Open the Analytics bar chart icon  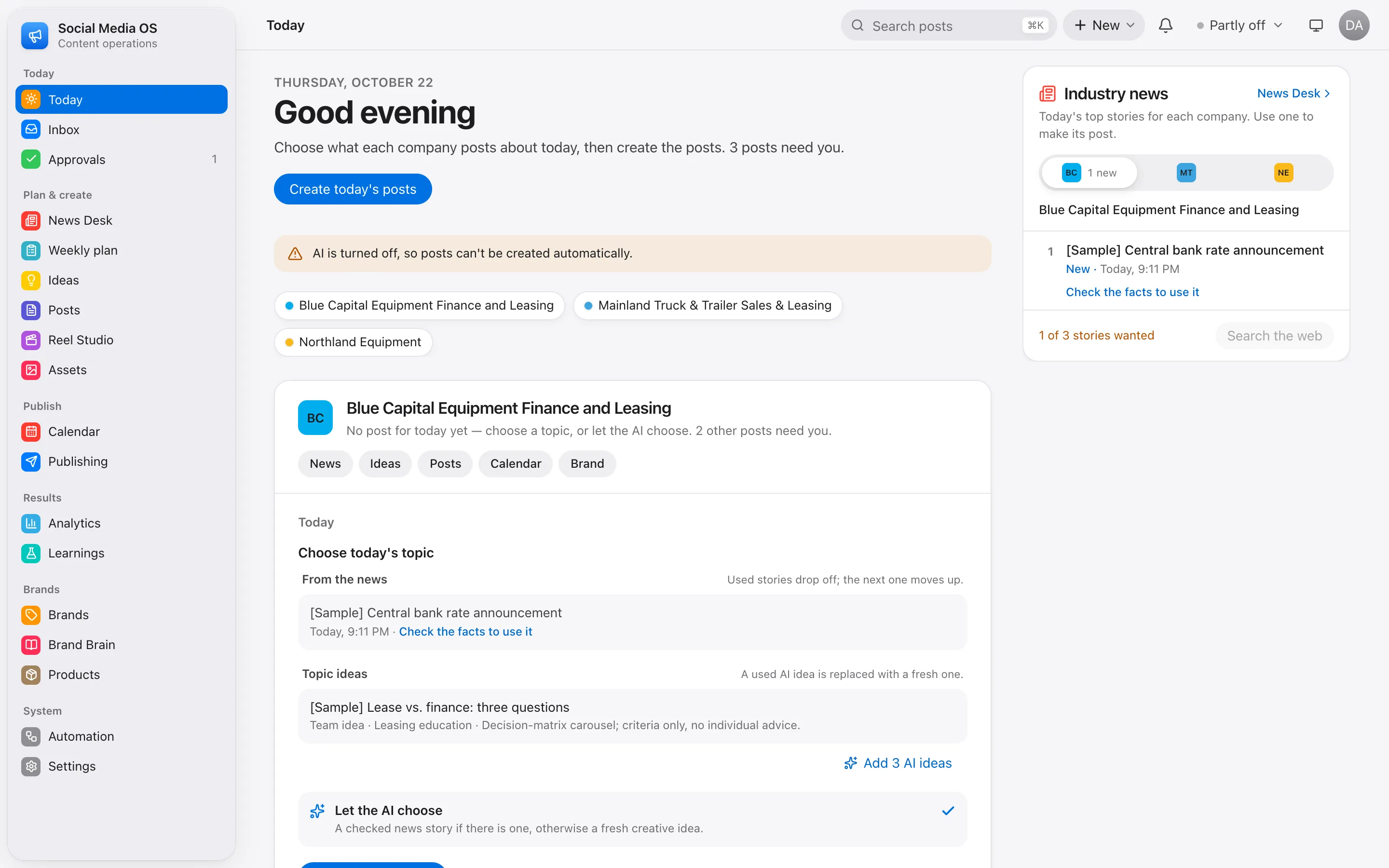(x=31, y=523)
